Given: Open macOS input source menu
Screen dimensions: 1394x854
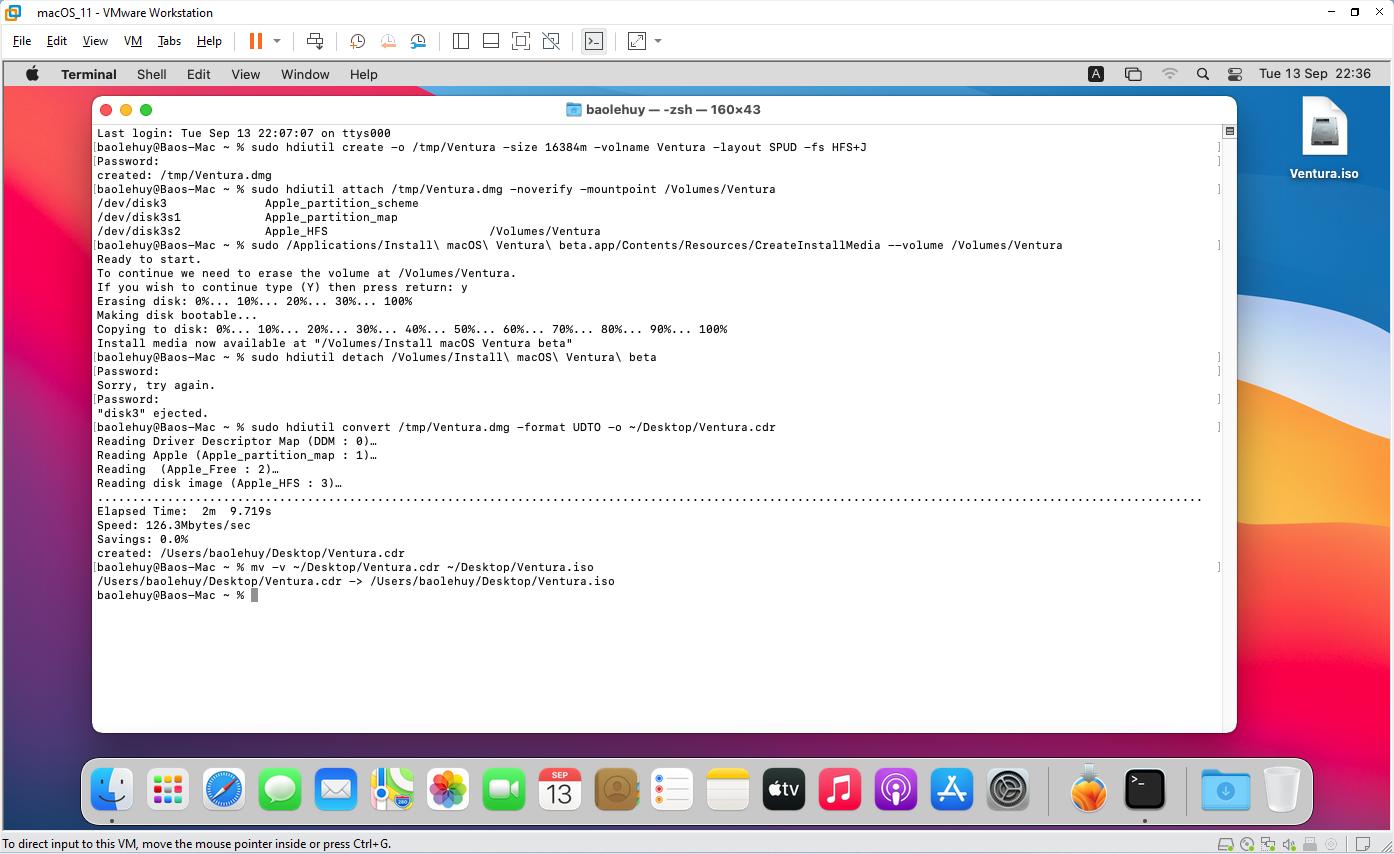Looking at the screenshot, I should click(x=1096, y=74).
